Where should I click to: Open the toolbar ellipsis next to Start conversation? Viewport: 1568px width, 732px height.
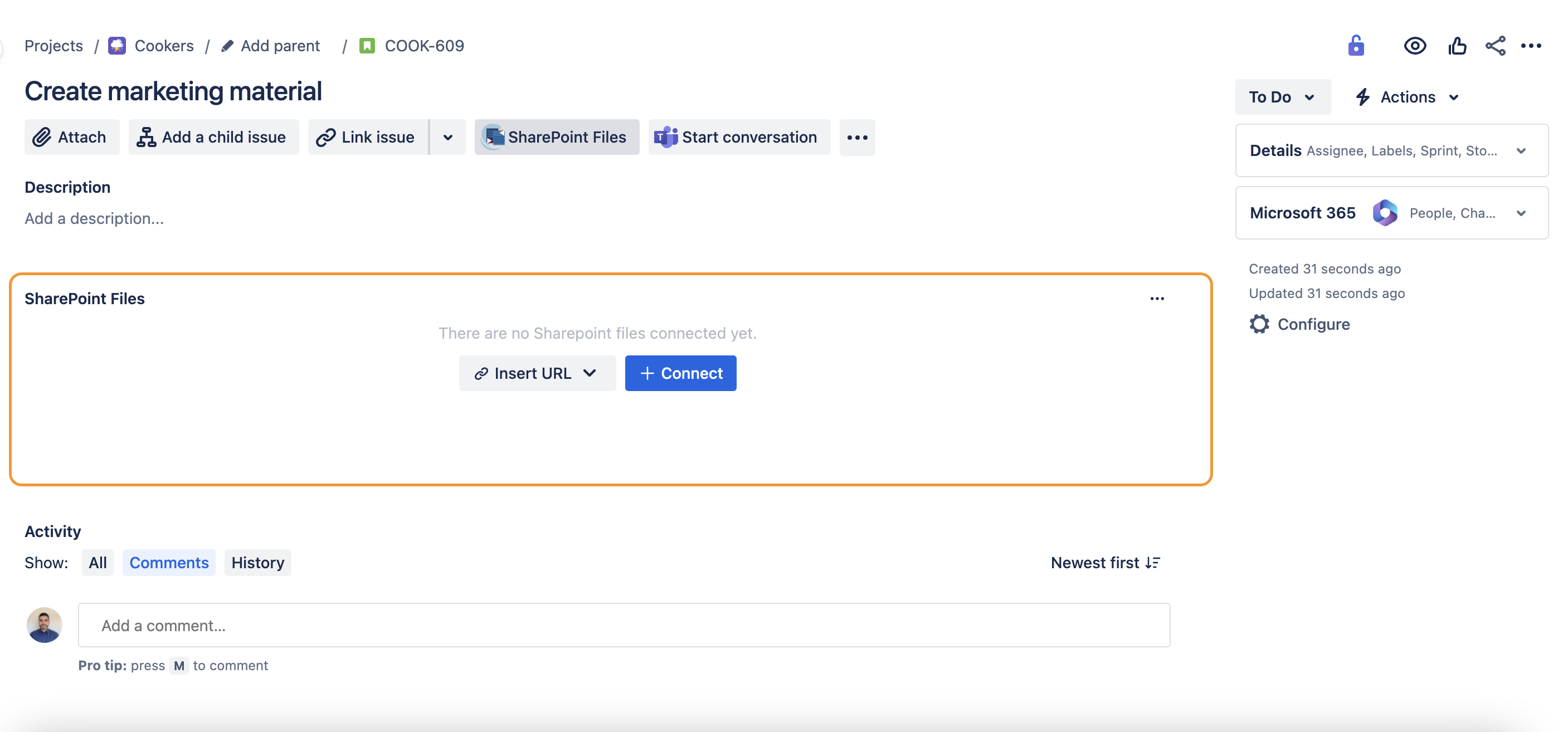[x=857, y=138]
